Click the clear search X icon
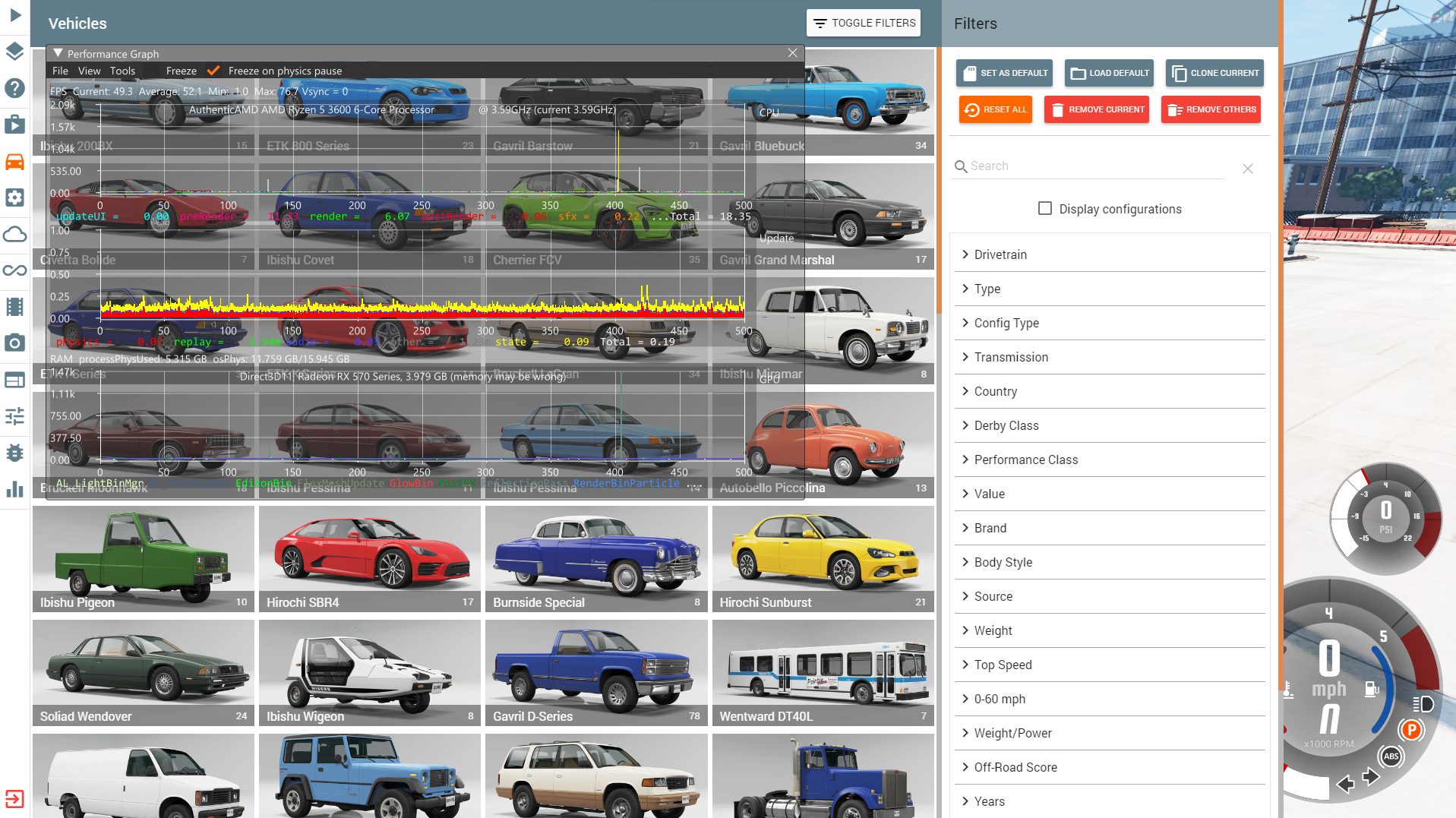 click(x=1247, y=169)
